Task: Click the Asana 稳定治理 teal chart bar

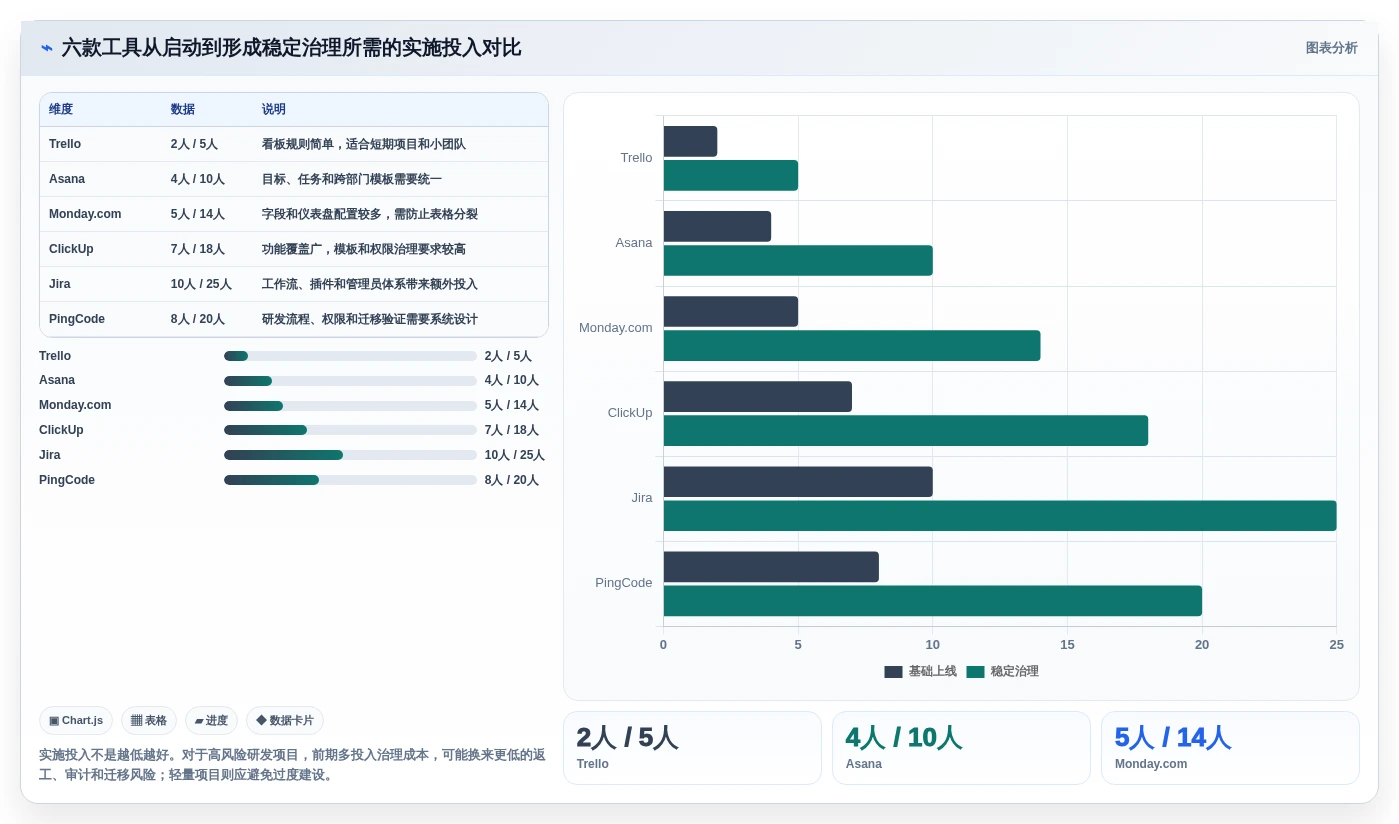Action: point(798,260)
